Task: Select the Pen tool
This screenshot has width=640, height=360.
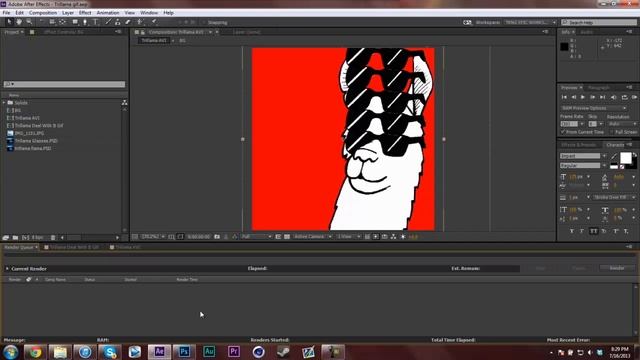Action: 85,22
